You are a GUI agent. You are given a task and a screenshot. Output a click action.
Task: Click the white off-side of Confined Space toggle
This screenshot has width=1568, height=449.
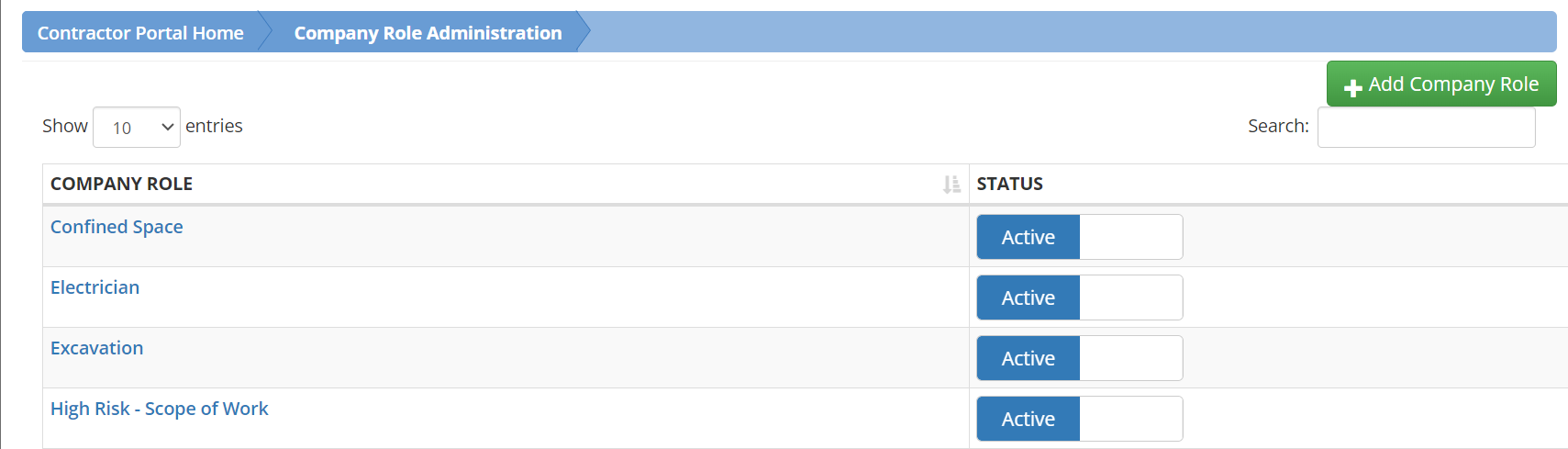coord(1130,237)
